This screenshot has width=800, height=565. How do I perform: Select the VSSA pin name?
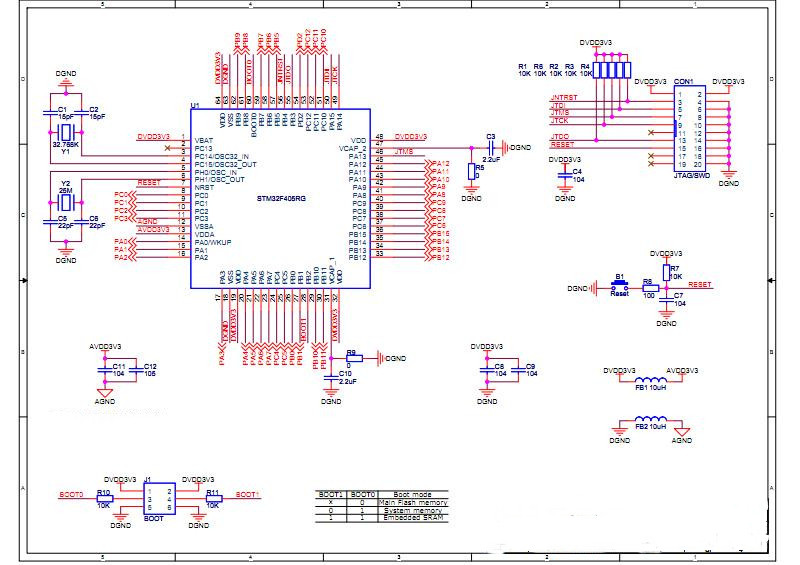tap(204, 227)
